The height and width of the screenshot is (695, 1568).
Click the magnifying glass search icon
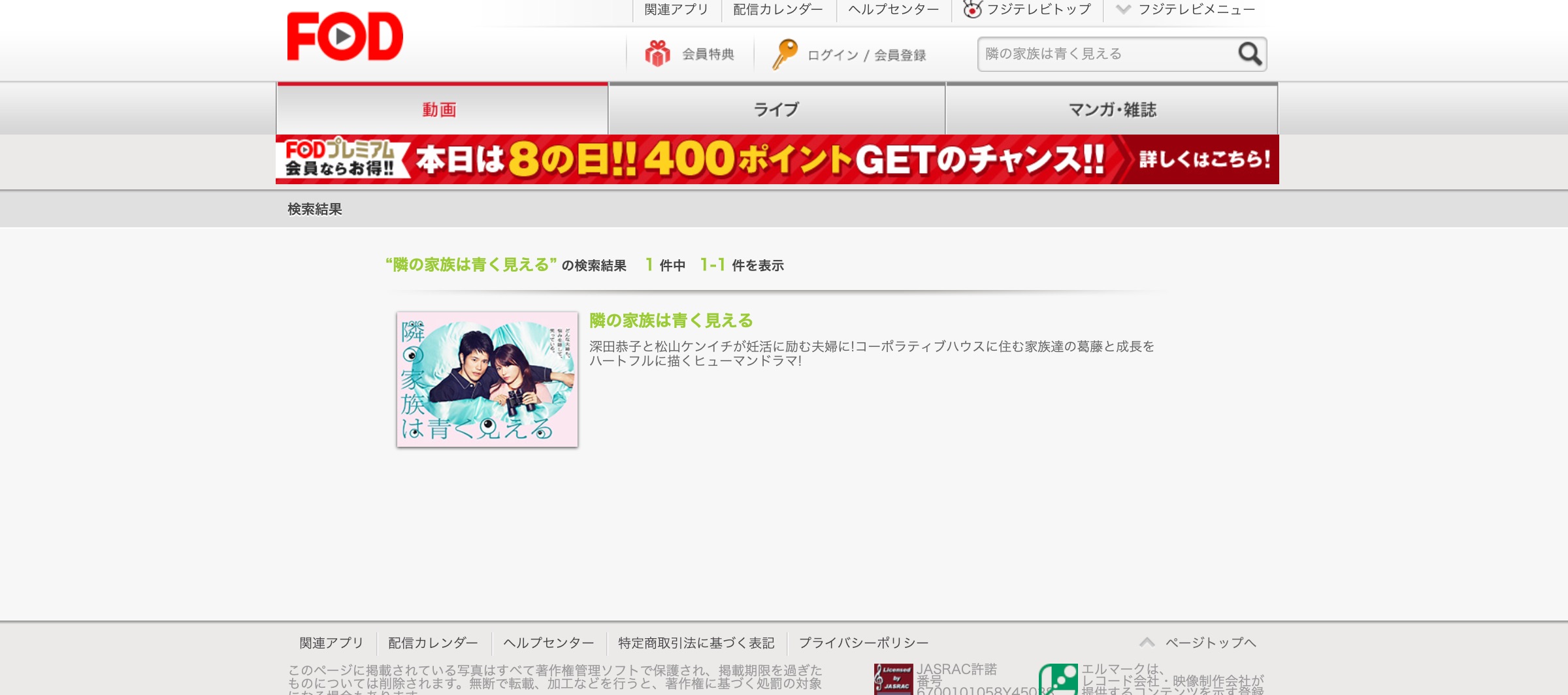[1249, 54]
